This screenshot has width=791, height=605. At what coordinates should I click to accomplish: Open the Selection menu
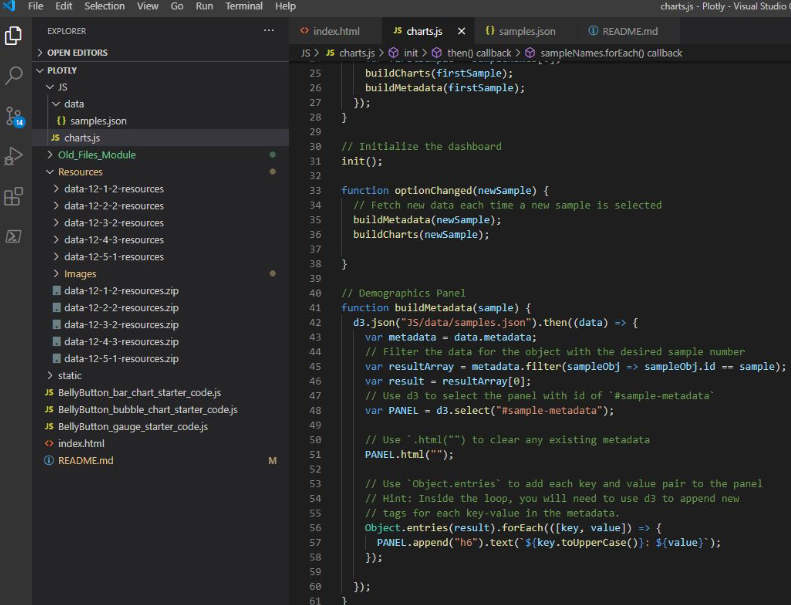coord(104,6)
